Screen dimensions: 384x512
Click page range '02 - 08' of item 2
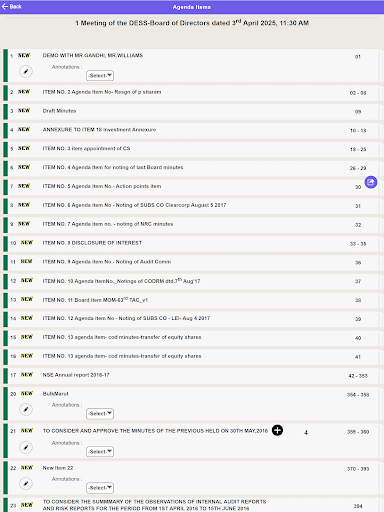(x=358, y=93)
